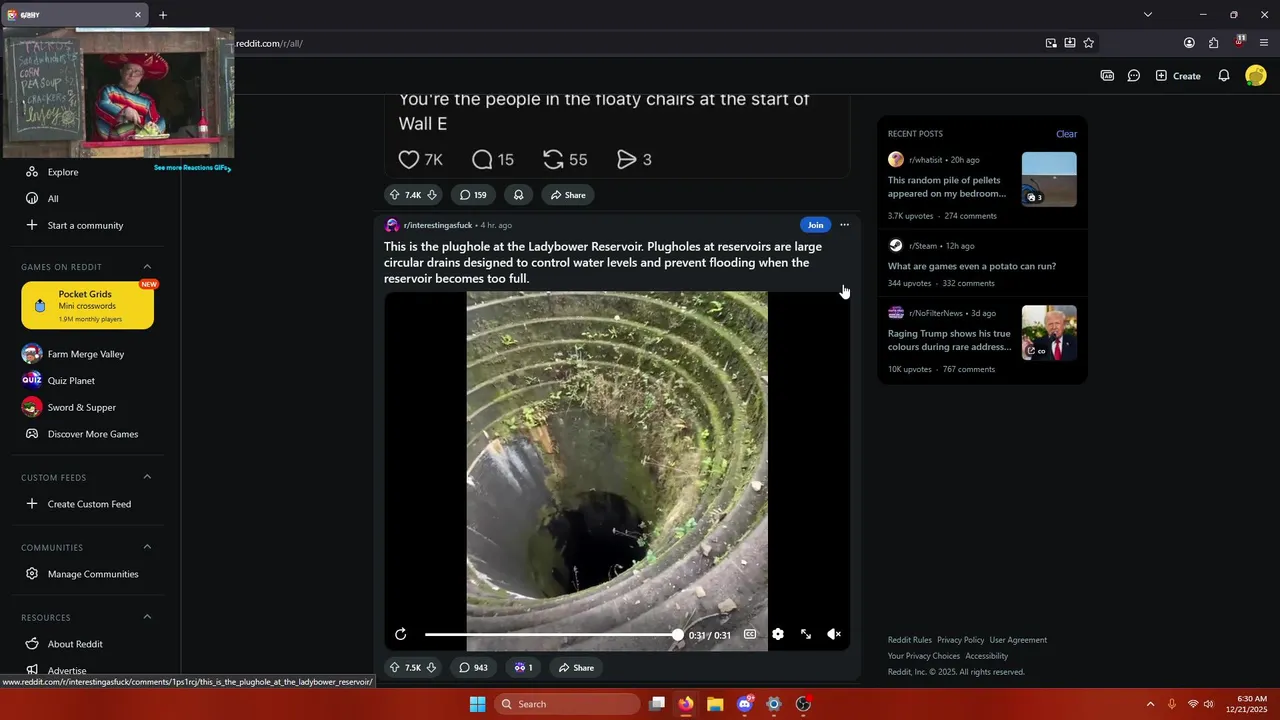Open the user avatar profile menu
Screen dimensions: 1280x720
tap(1256, 76)
